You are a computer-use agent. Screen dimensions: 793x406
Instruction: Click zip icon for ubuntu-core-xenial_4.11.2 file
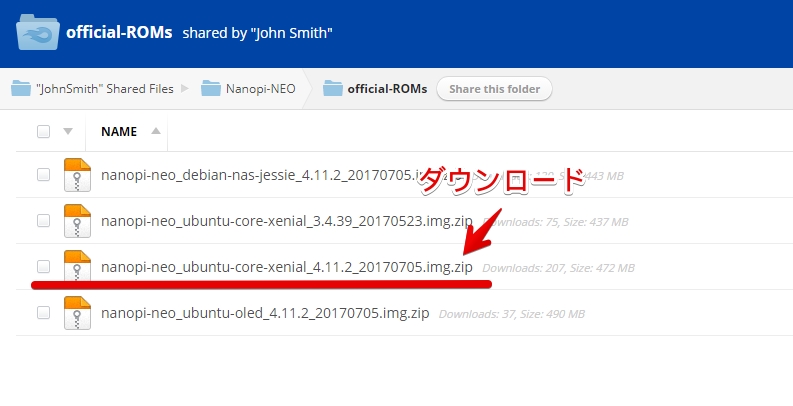click(77, 265)
